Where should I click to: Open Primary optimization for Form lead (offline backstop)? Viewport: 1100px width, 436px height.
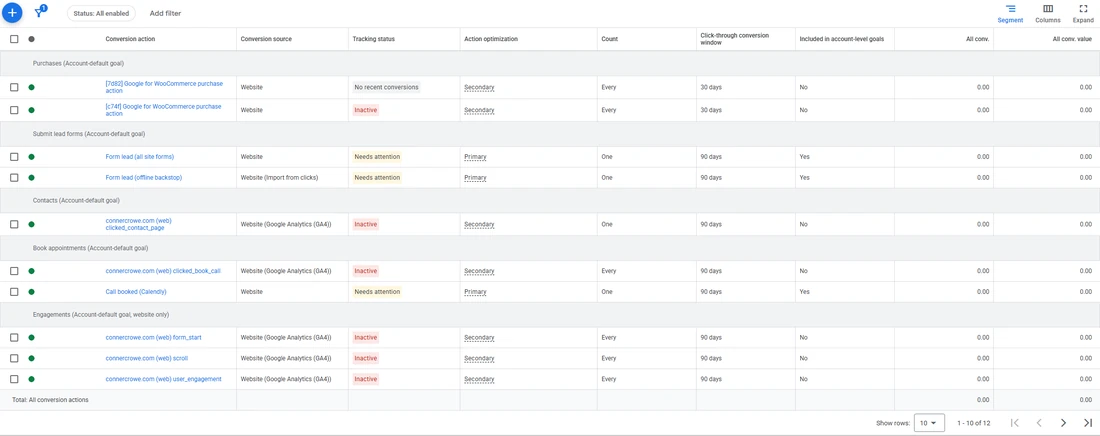(x=475, y=178)
